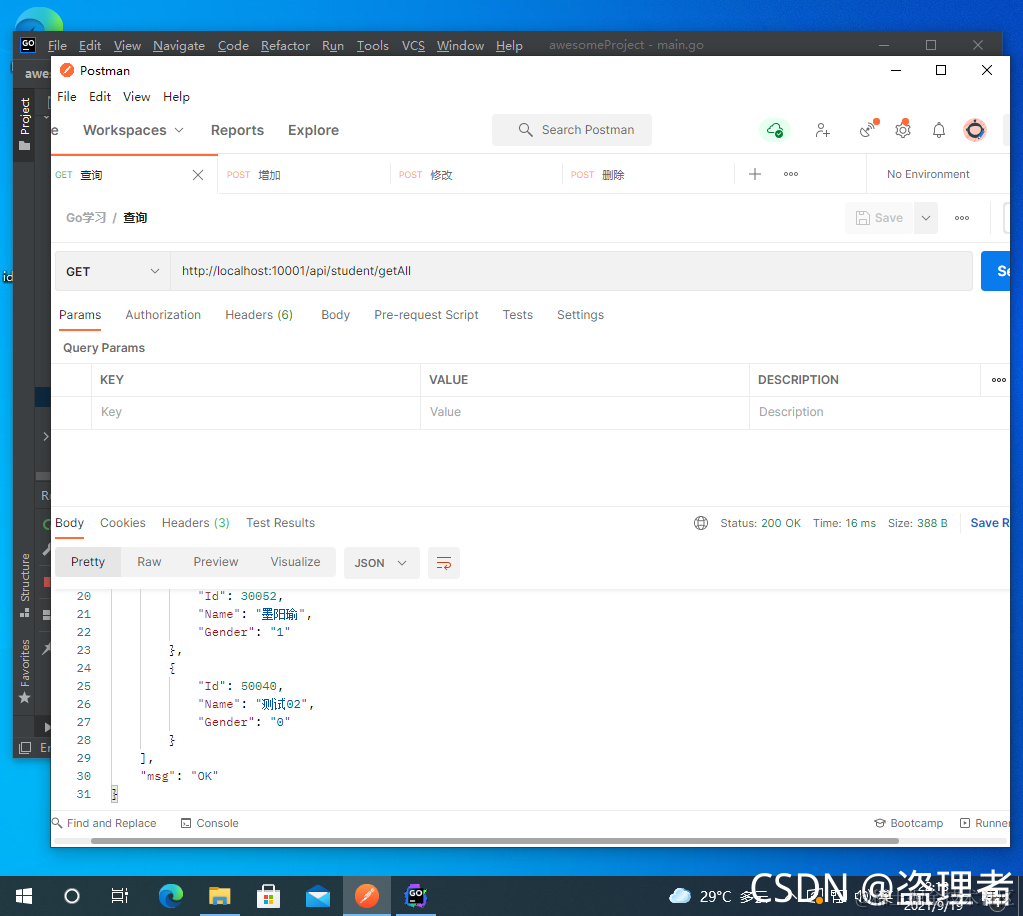This screenshot has height=916, width=1023.
Task: Open Postman settings gear icon
Action: tap(903, 130)
